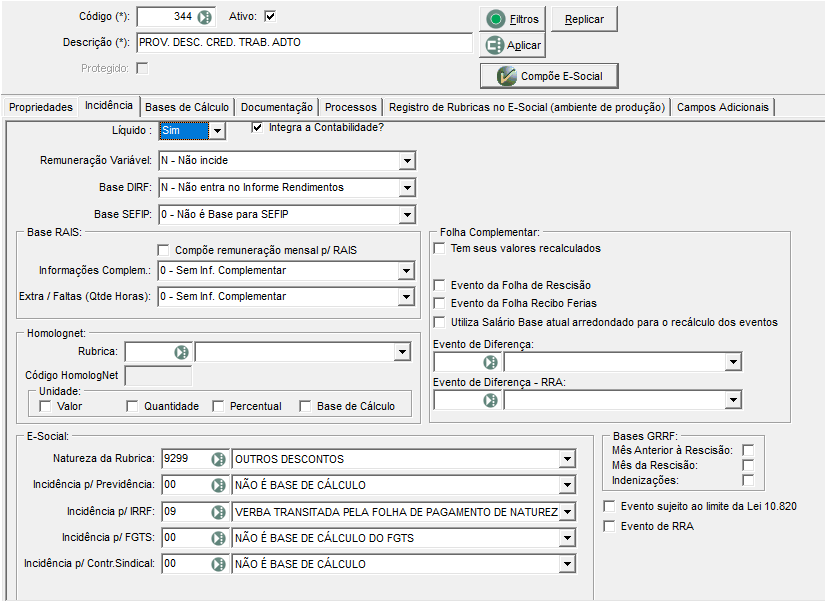Toggle Integra a Contabilidade checkbox
Image resolution: width=825 pixels, height=601 pixels.
pyautogui.click(x=257, y=127)
